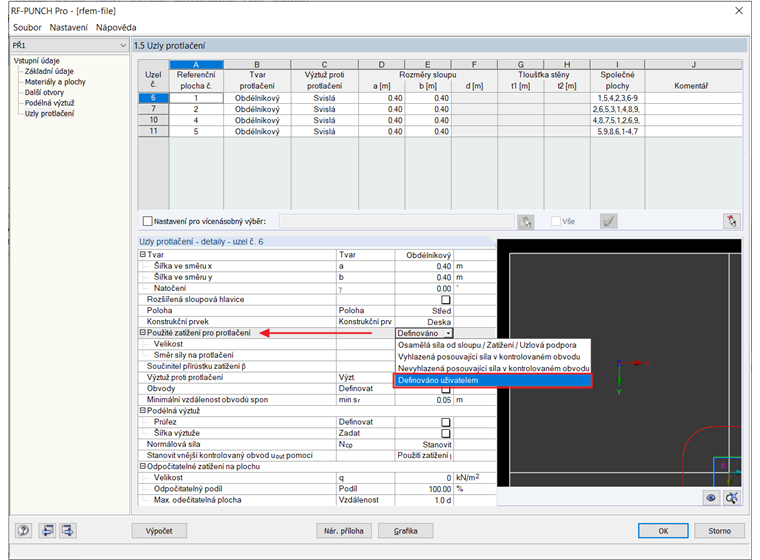Check the Šířka výztuže Zadat checkbox
760x560 pixels.
click(446, 433)
